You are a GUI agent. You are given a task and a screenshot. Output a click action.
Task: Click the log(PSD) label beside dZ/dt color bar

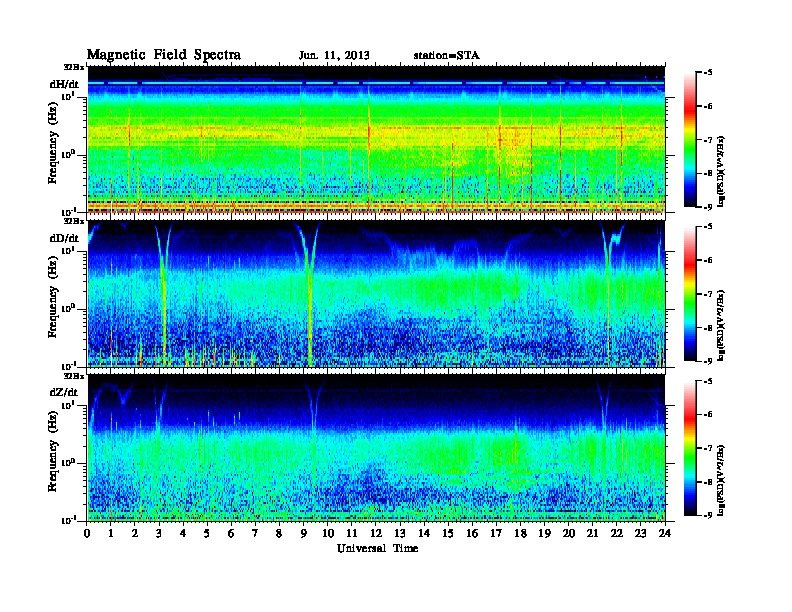pyautogui.click(x=721, y=481)
